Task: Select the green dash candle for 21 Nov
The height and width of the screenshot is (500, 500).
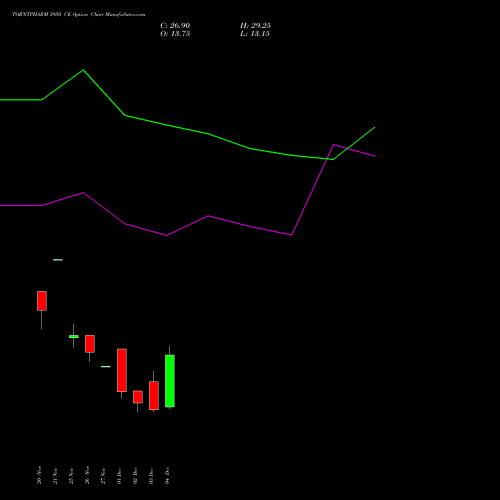Action: (58, 260)
